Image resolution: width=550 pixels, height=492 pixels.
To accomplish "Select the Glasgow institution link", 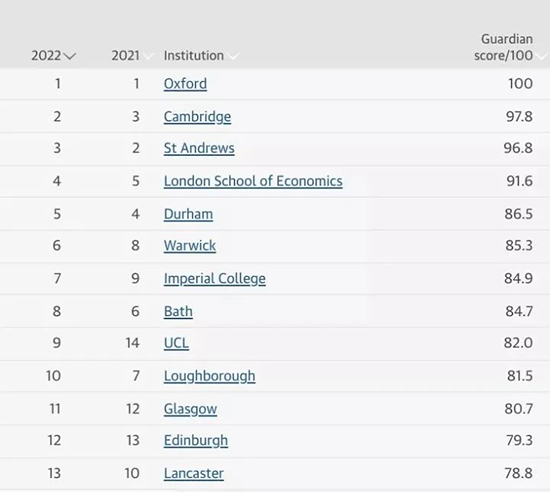I will click(190, 409).
